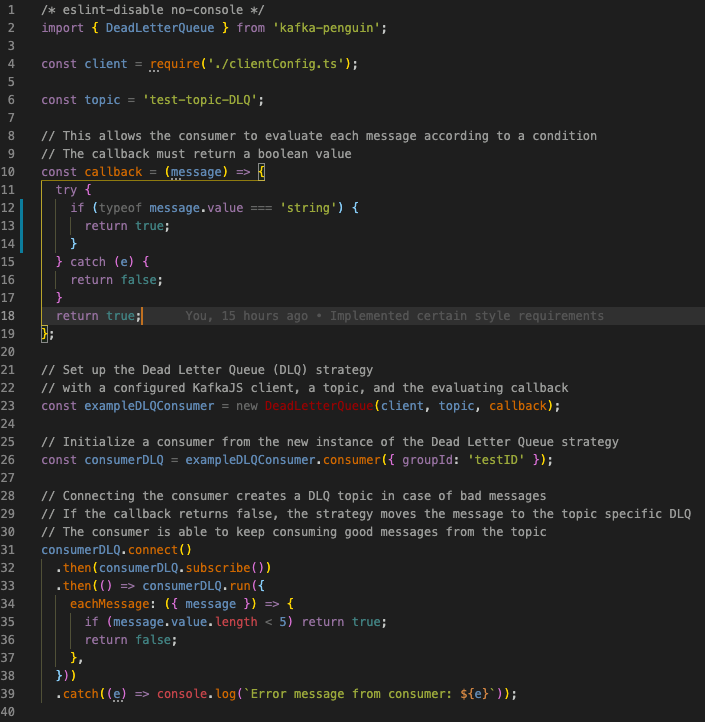Image resolution: width=705 pixels, height=722 pixels.
Task: Click the 'DeadLetterQueue' import identifier on line 2
Action: pyautogui.click(x=160, y=28)
